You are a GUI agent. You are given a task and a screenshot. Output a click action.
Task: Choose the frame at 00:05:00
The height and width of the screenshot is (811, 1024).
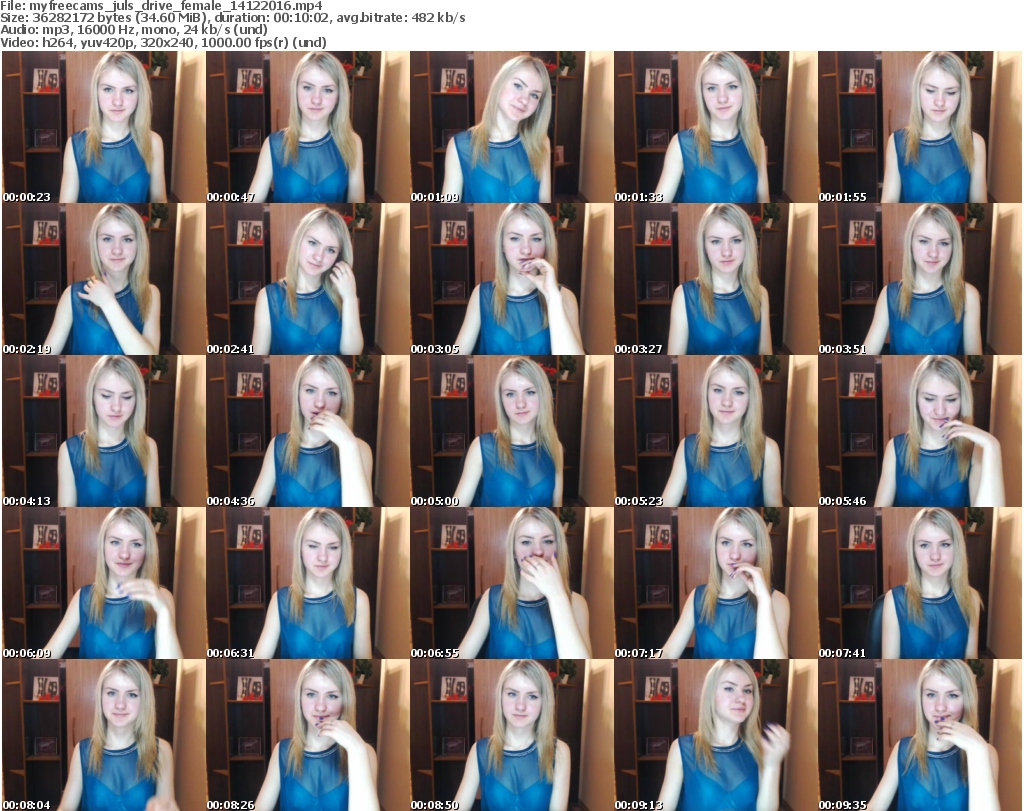(511, 431)
